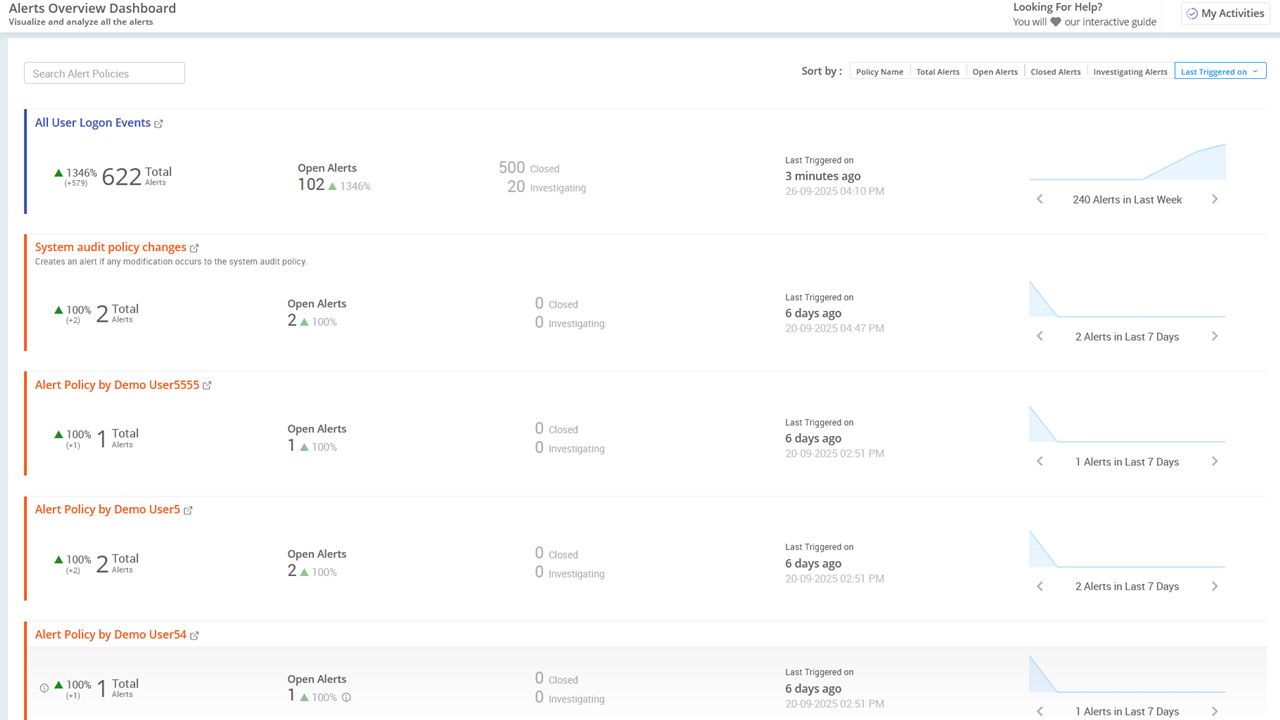Sort alert policies by Investigating Alerts

pyautogui.click(x=1130, y=71)
